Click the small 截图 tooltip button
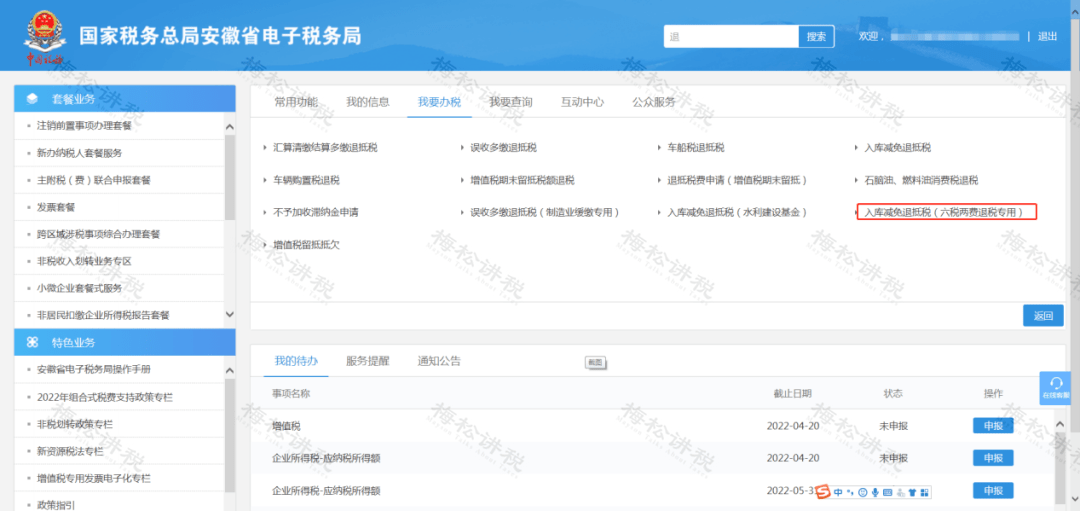 coord(594,362)
